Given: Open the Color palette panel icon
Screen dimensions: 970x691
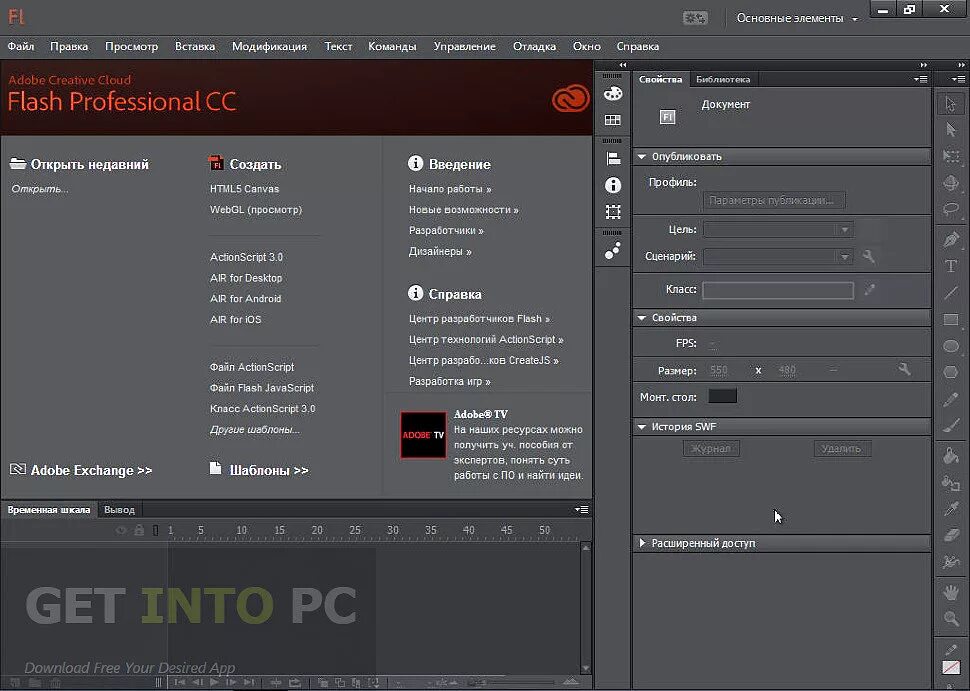Looking at the screenshot, I should (612, 93).
